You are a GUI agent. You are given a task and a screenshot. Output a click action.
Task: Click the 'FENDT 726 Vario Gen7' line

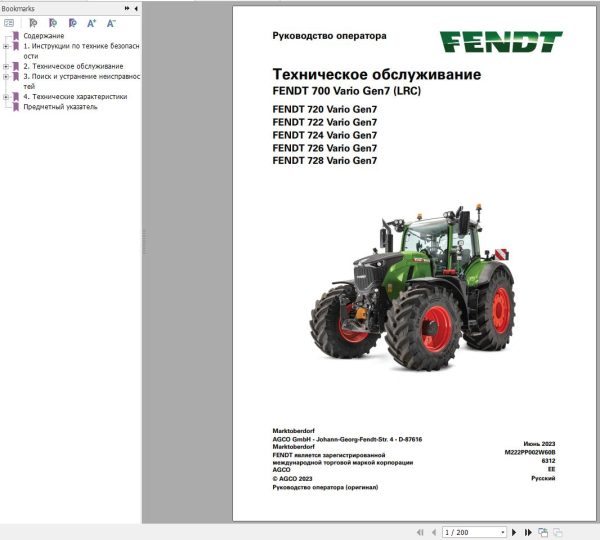click(x=325, y=148)
